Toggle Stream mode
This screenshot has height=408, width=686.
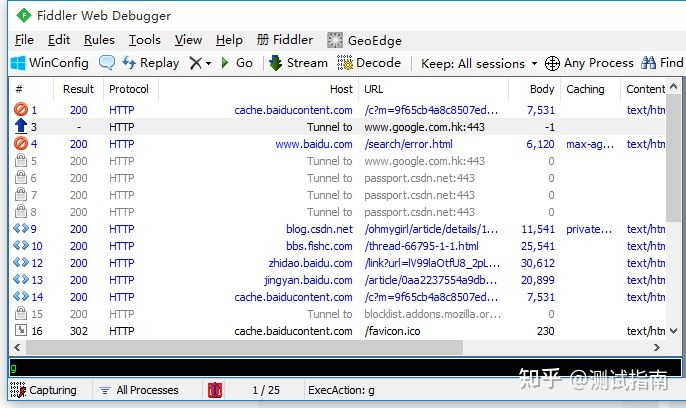[x=298, y=63]
